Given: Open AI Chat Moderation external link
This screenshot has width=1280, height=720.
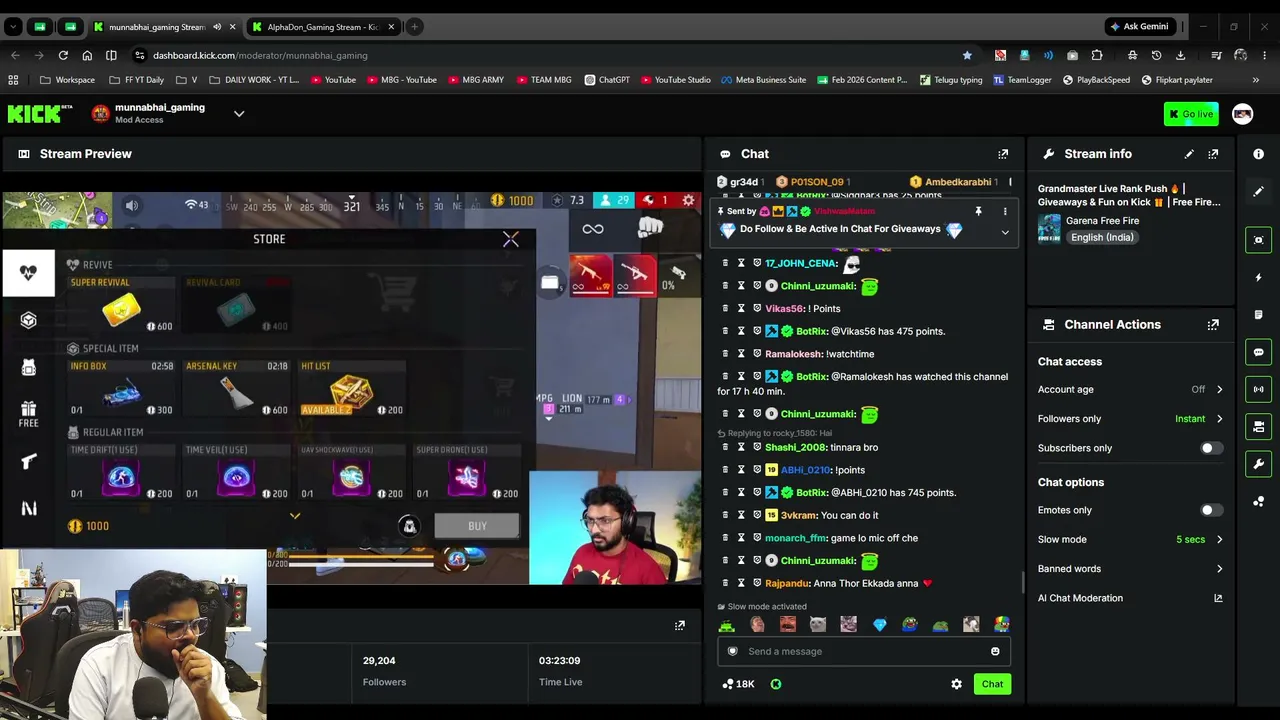Looking at the screenshot, I should tap(1218, 598).
